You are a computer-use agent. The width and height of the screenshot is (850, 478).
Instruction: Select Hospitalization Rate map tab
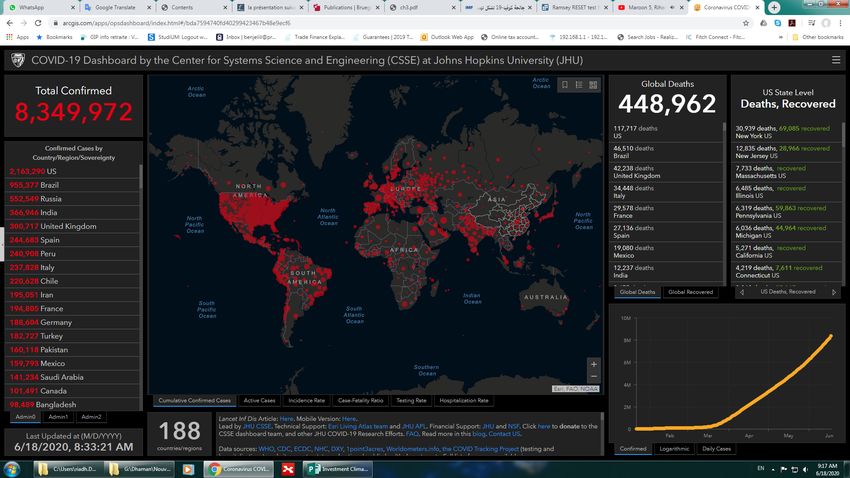pos(463,401)
